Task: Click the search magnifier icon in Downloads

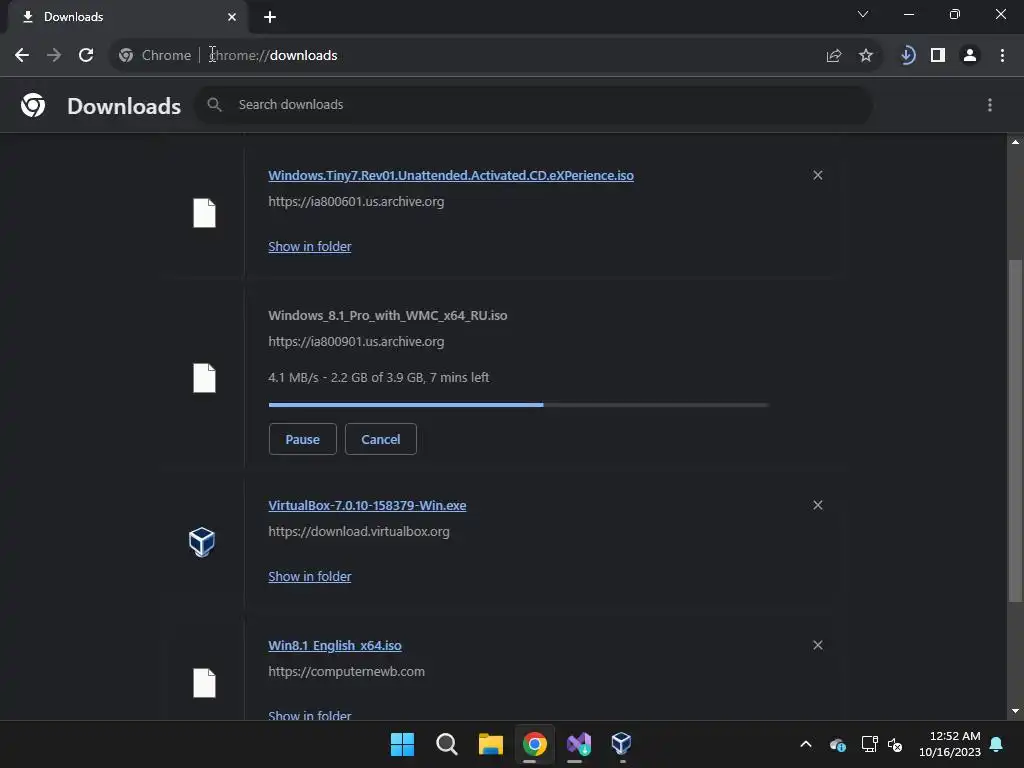Action: (214, 104)
